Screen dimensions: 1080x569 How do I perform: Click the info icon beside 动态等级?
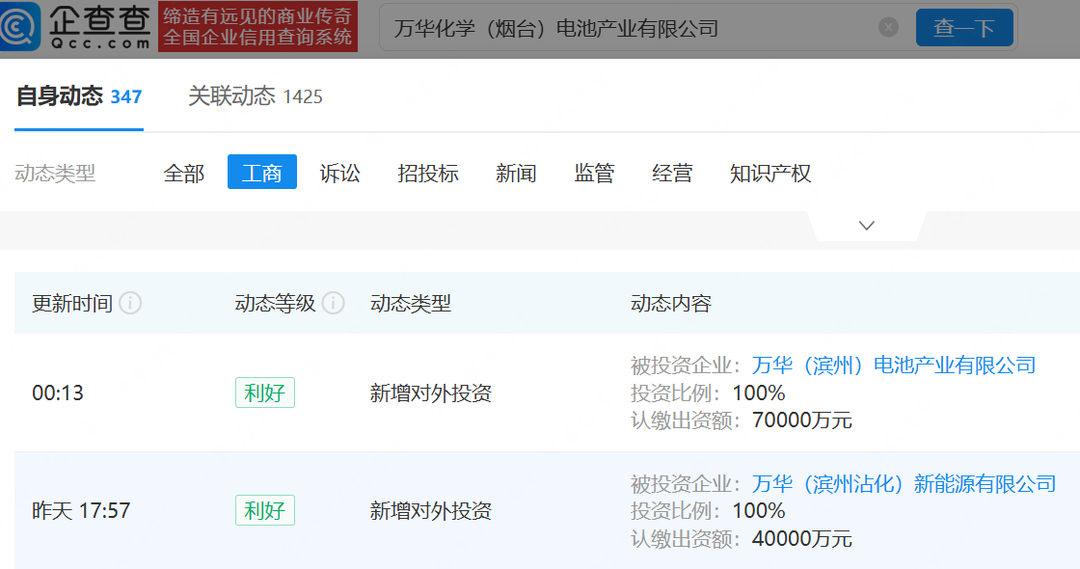coord(333,303)
